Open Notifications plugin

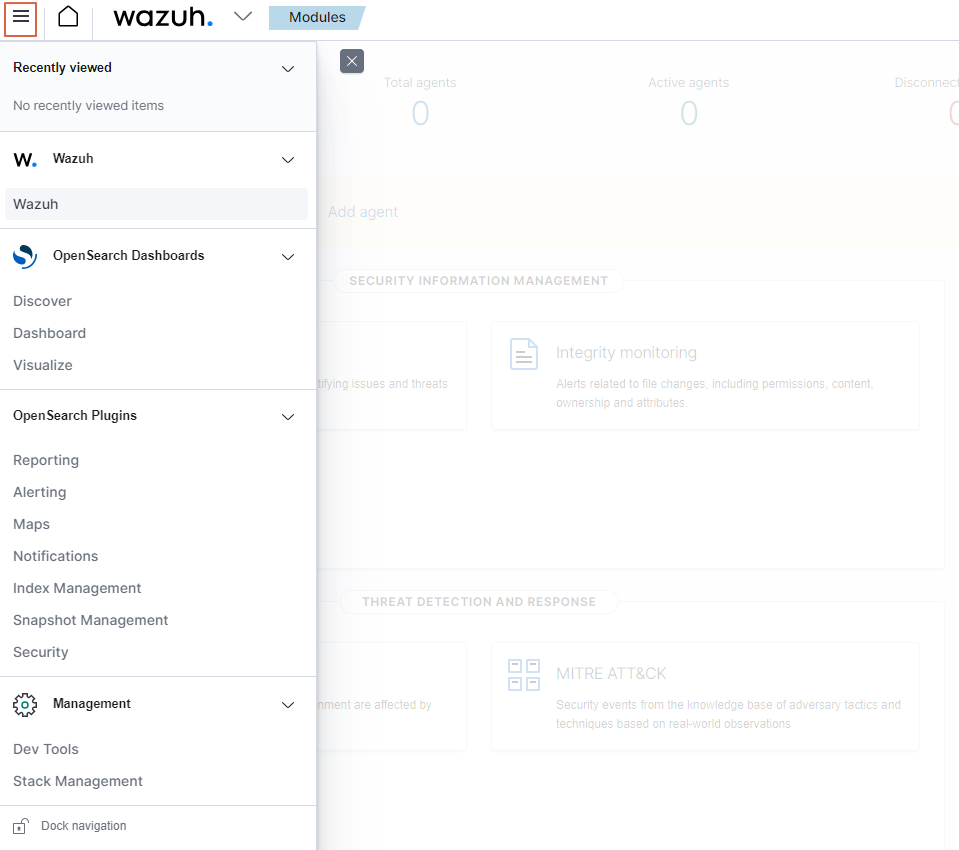click(56, 556)
